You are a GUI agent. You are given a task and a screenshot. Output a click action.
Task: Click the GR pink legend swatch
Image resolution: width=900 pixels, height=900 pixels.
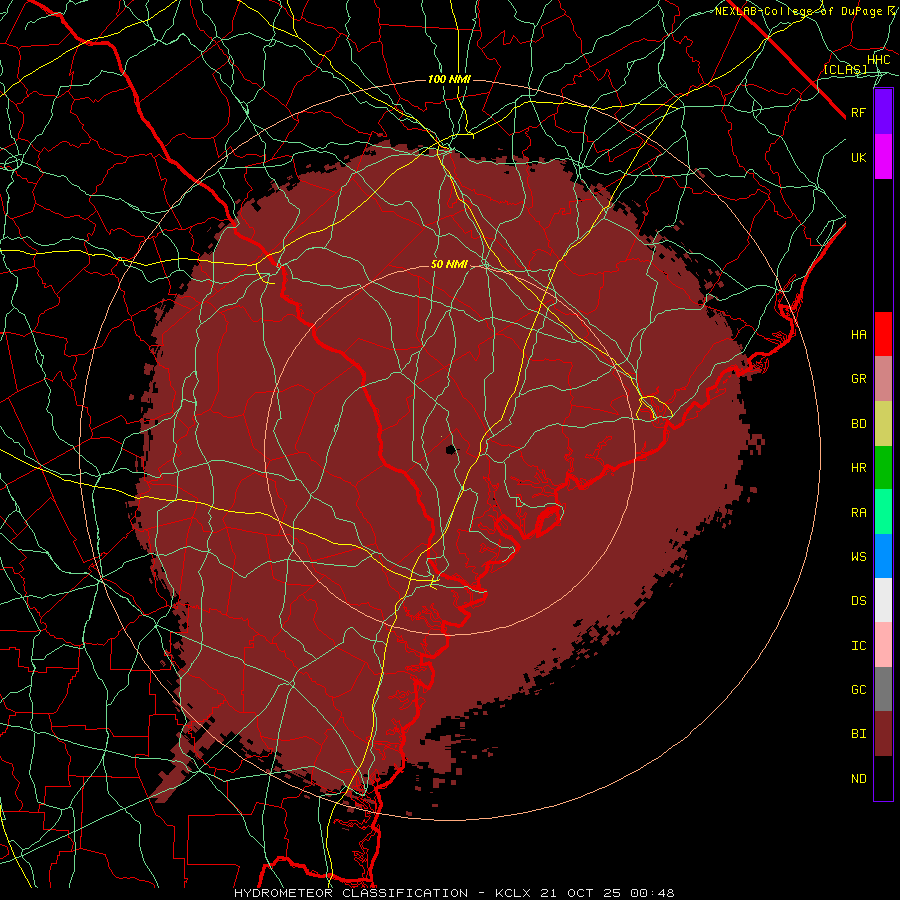[x=883, y=379]
